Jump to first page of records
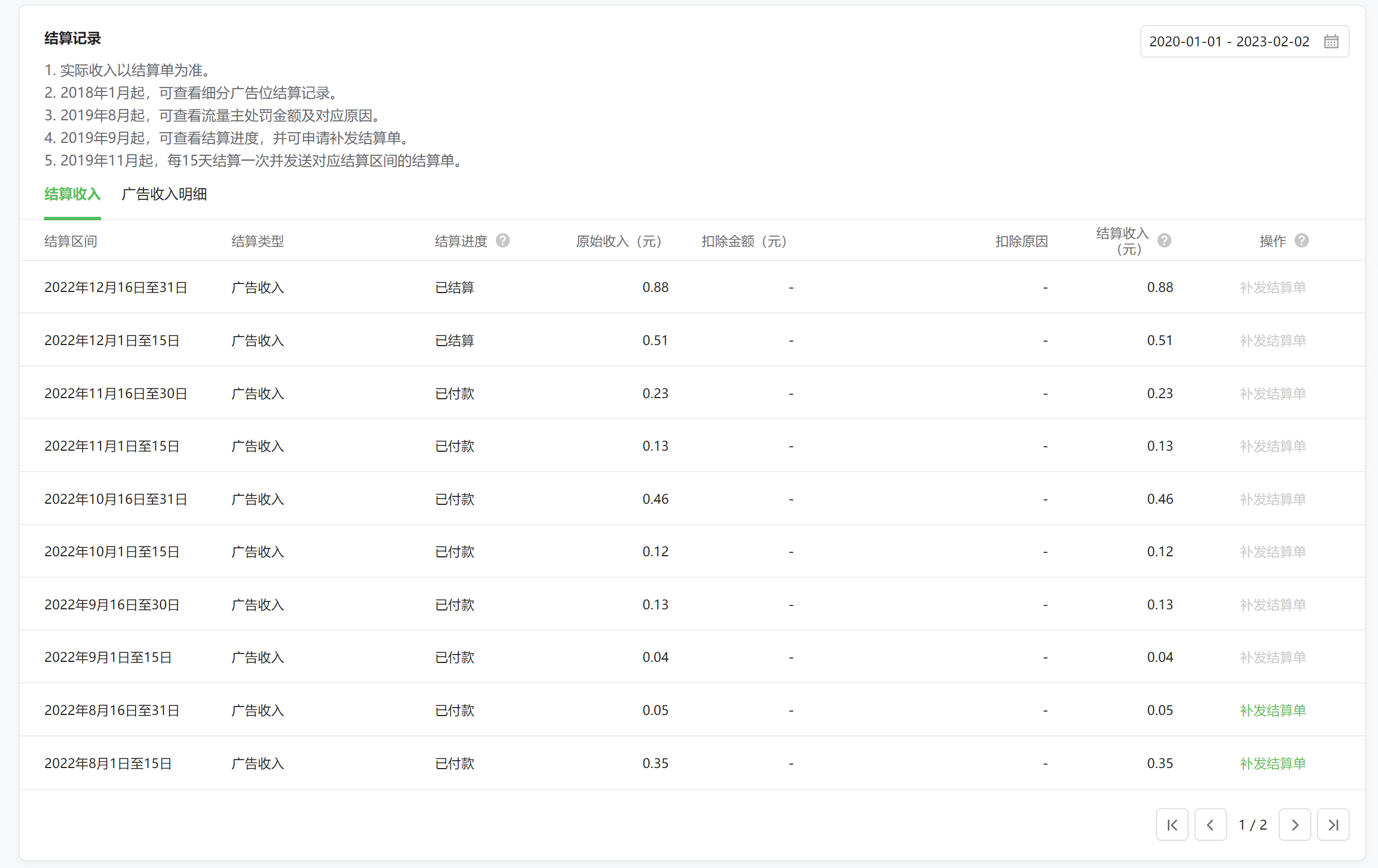The height and width of the screenshot is (868, 1378). click(1171, 825)
